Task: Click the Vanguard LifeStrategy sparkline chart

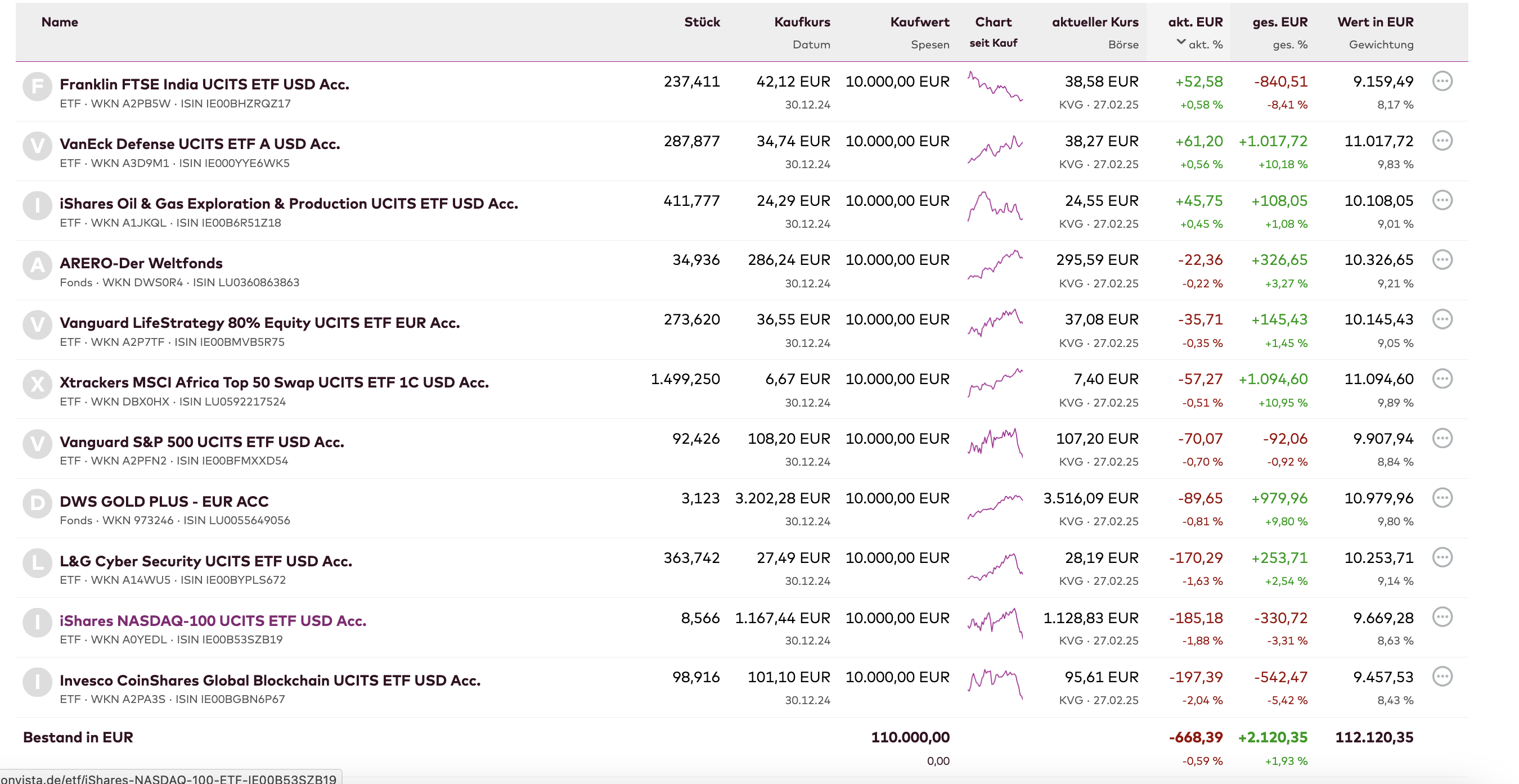Action: tap(994, 323)
